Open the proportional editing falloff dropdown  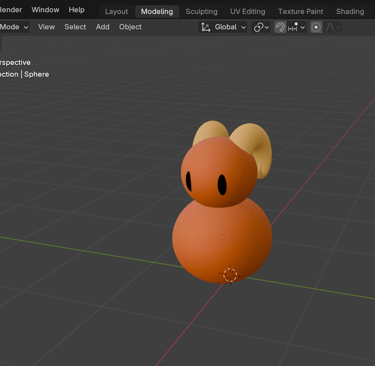(333, 27)
